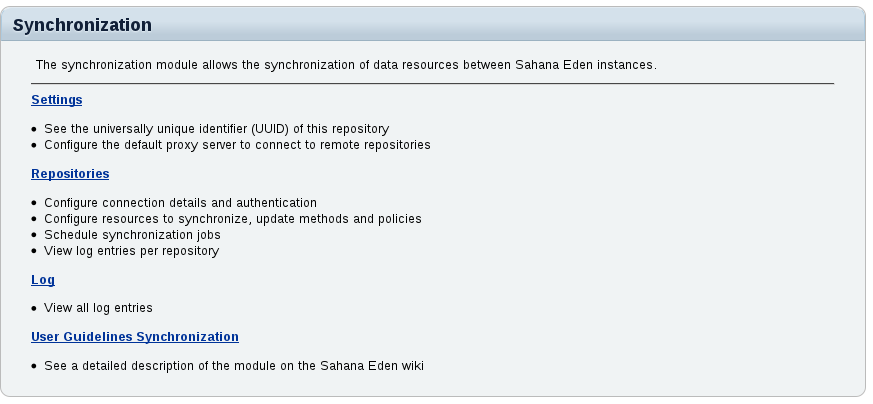This screenshot has height=404, width=873.
Task: Click the 'Schedule synchronization jobs' text
Action: pos(132,235)
